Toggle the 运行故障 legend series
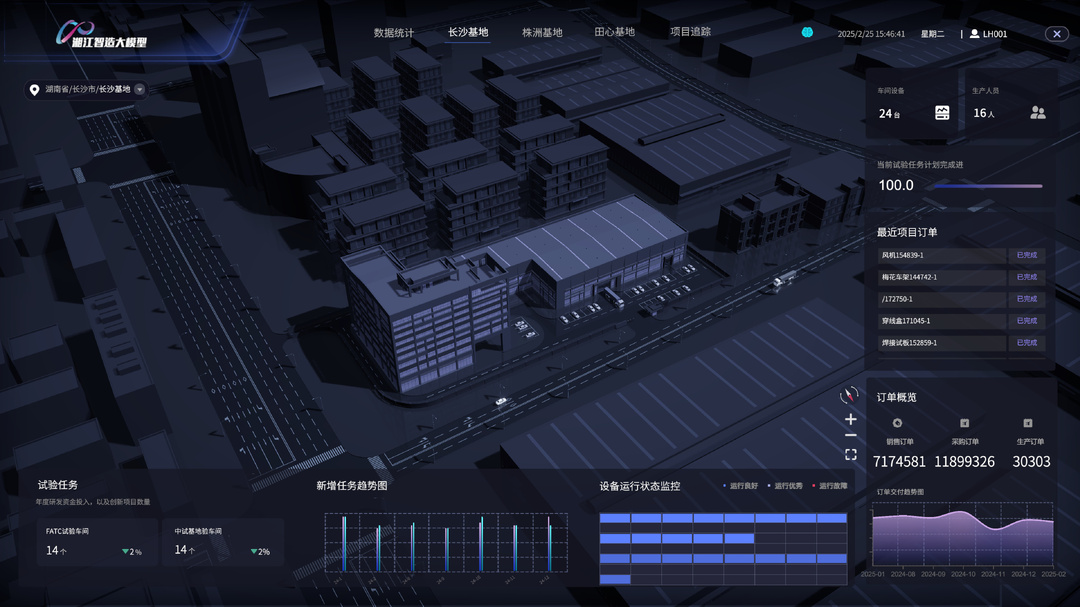 [x=830, y=486]
